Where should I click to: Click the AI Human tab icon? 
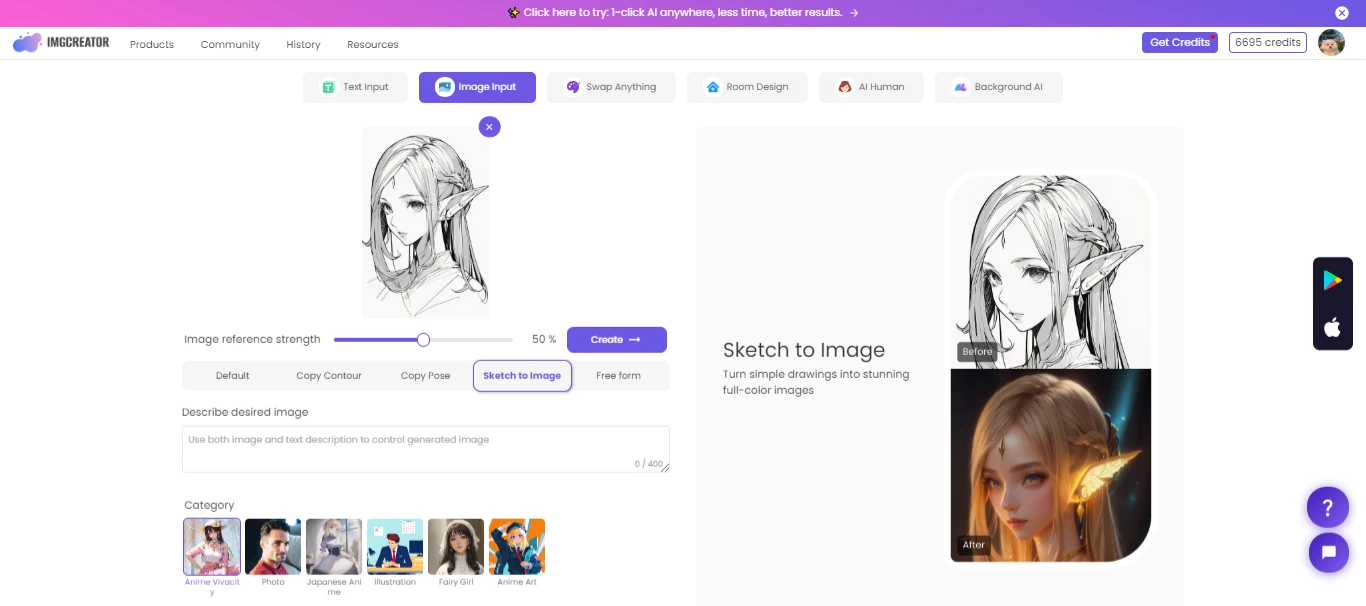(x=845, y=87)
